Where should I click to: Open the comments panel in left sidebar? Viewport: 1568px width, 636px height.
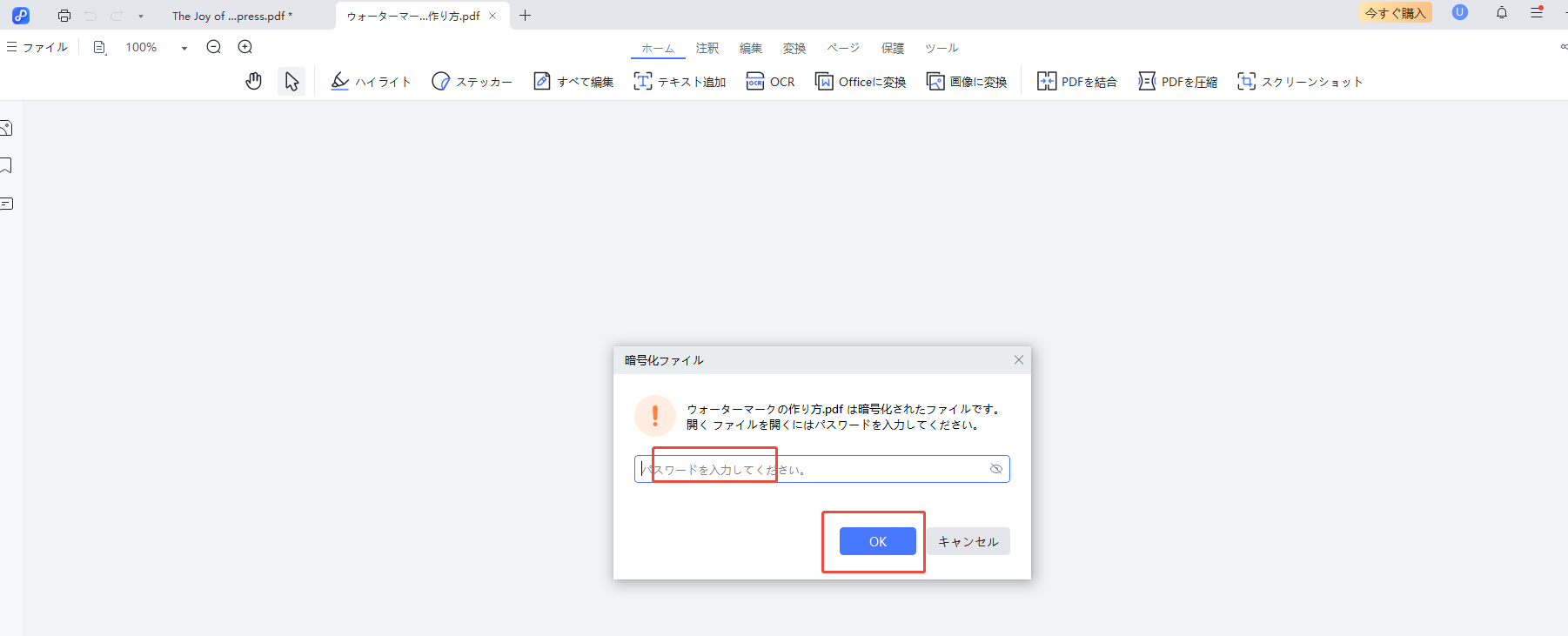[x=6, y=204]
